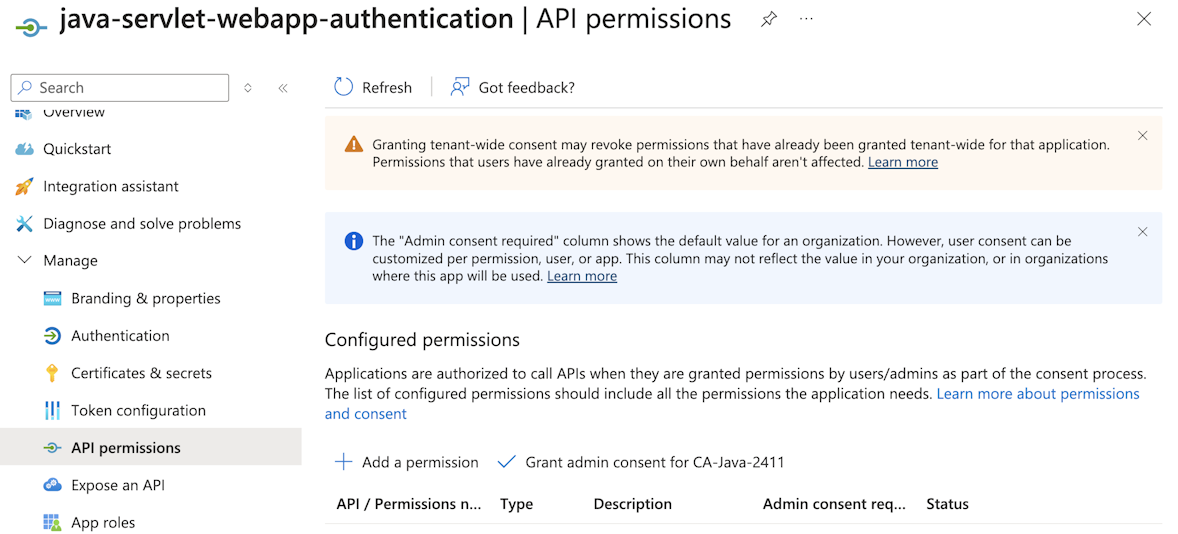Dismiss the blue admin consent info banner

coord(1143,231)
